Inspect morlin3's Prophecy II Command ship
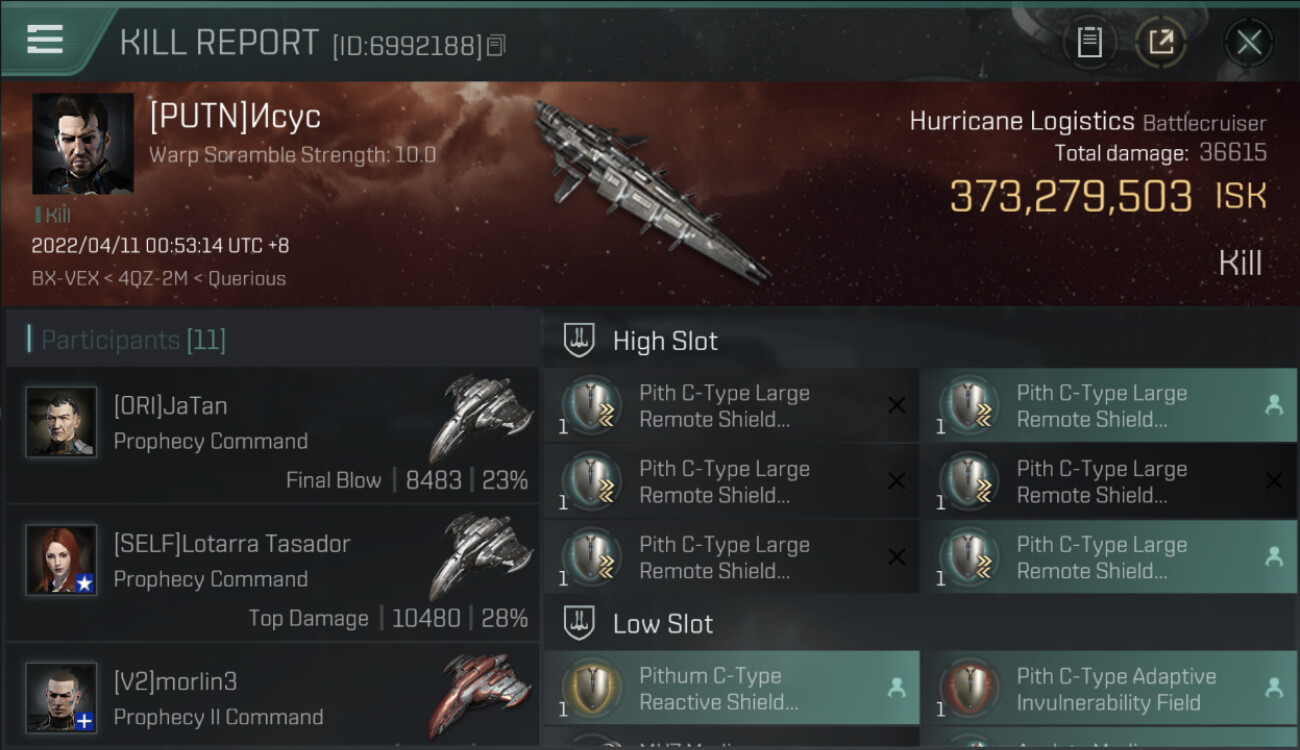 click(x=481, y=694)
